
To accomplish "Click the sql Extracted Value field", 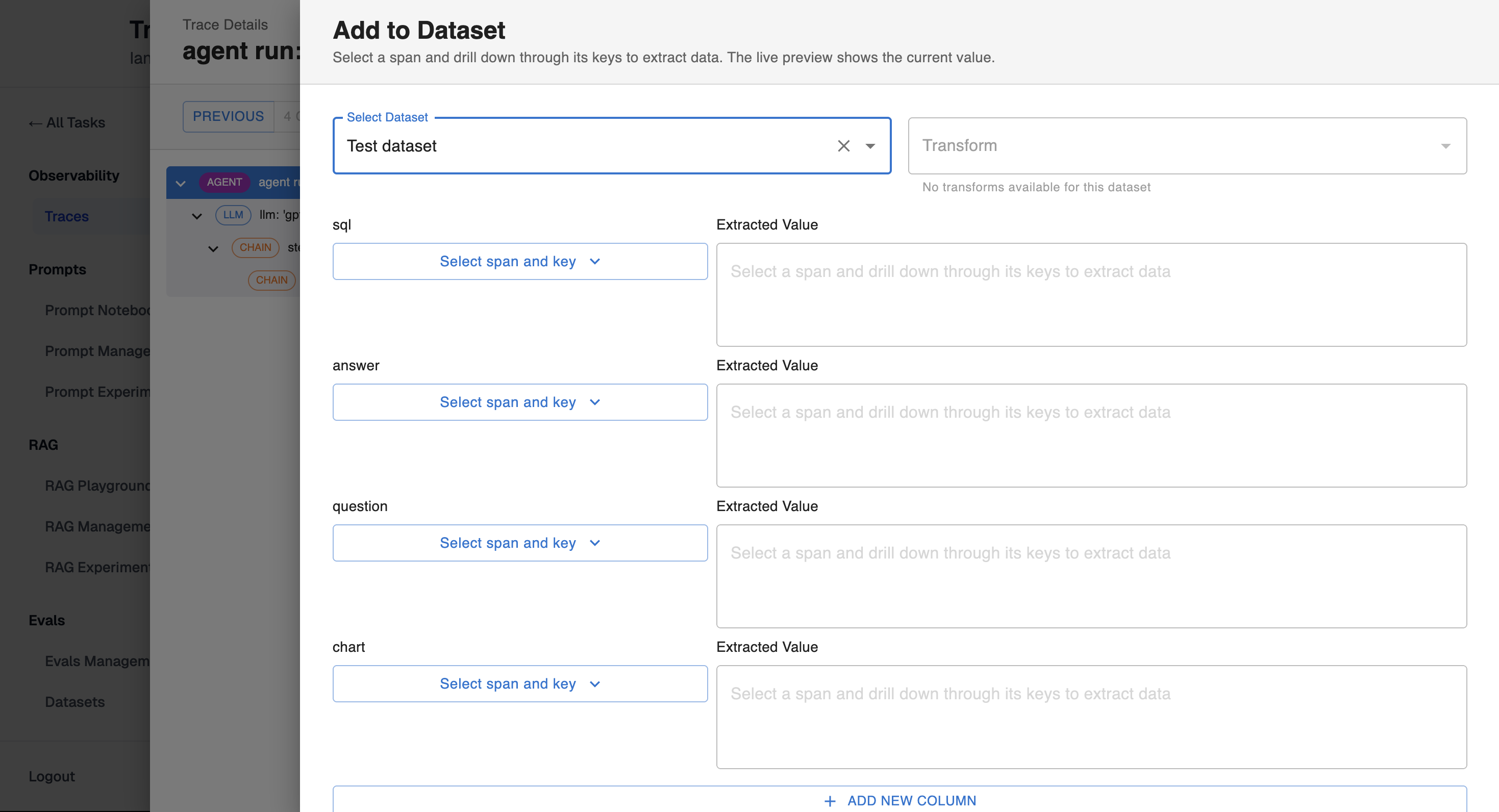I will tap(1090, 295).
